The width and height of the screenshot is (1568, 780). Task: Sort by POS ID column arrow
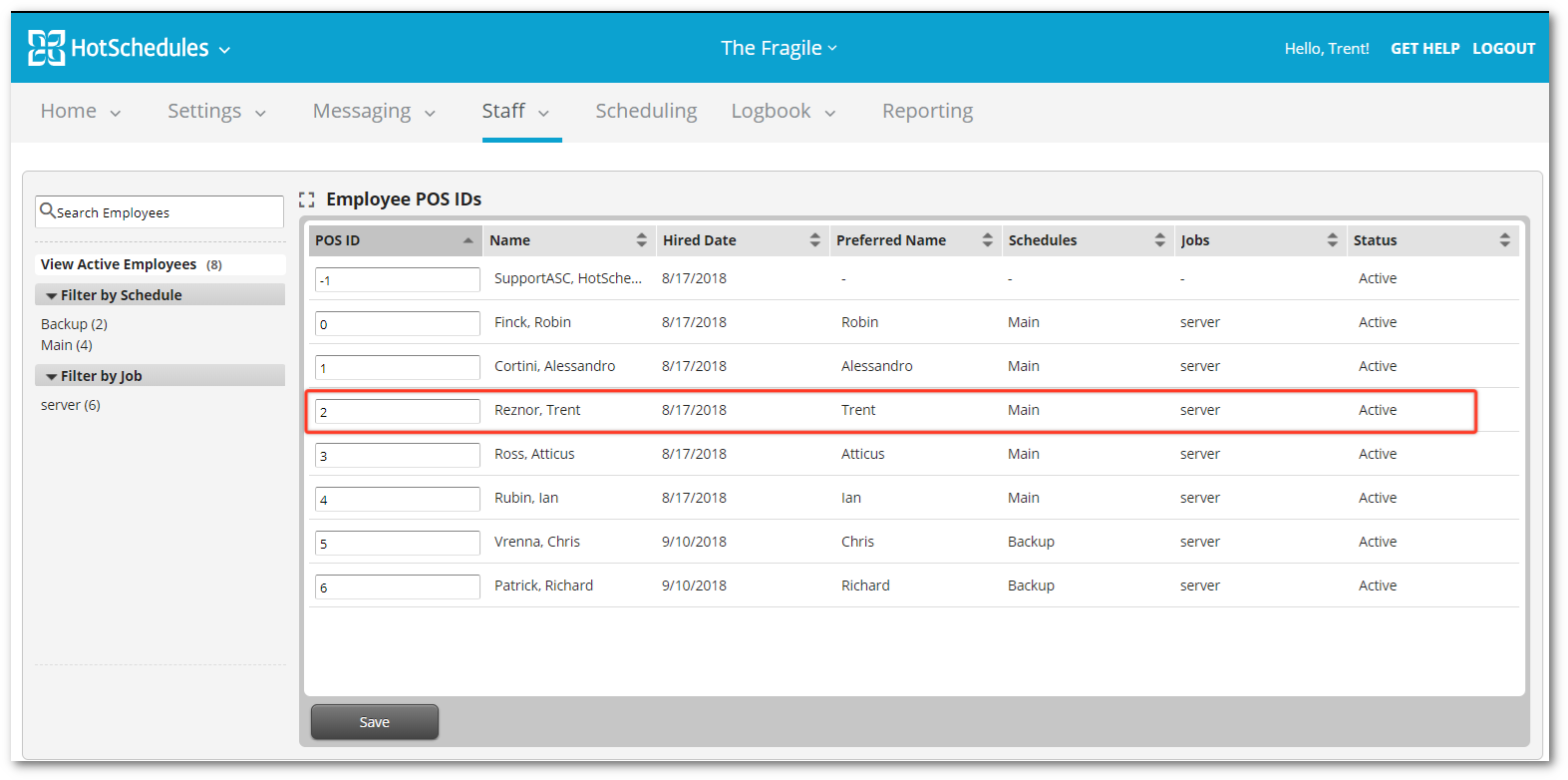pos(469,240)
